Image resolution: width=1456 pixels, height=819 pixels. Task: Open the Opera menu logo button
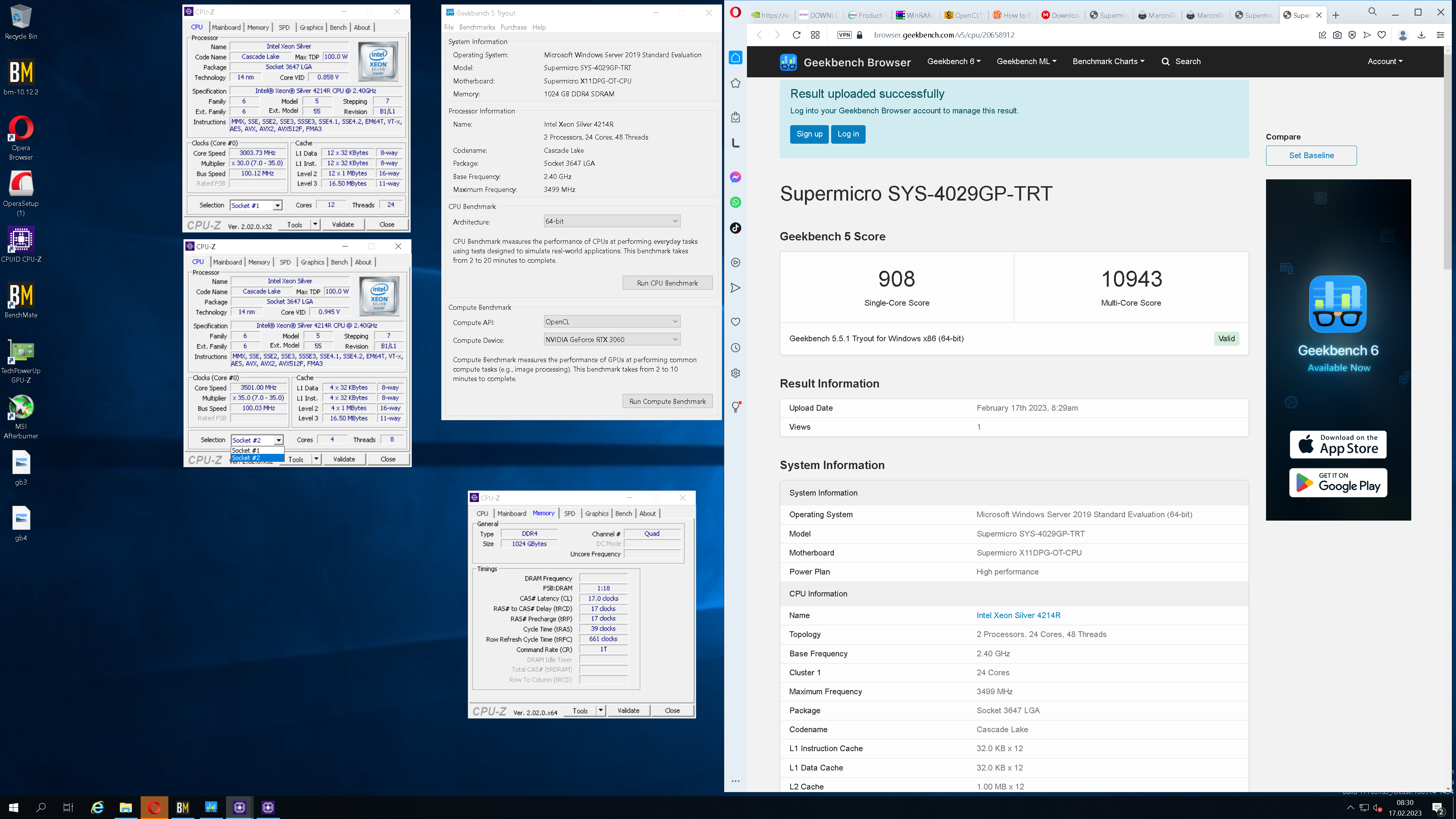pyautogui.click(x=735, y=12)
